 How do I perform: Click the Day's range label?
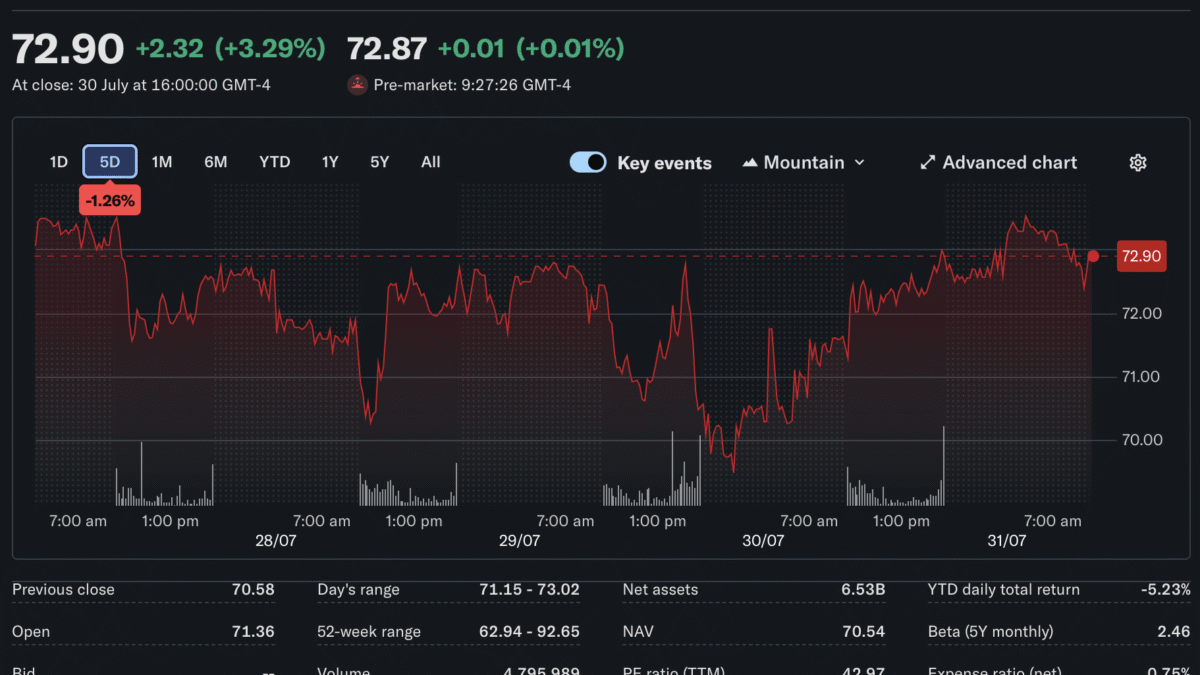pos(358,590)
